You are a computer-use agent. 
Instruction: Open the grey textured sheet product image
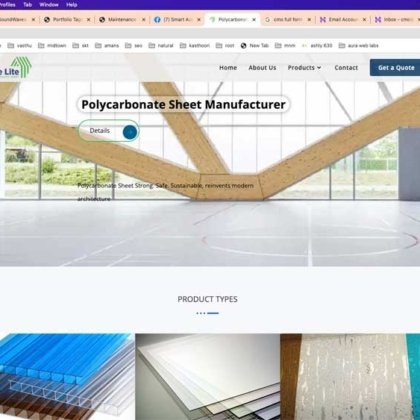(350, 377)
